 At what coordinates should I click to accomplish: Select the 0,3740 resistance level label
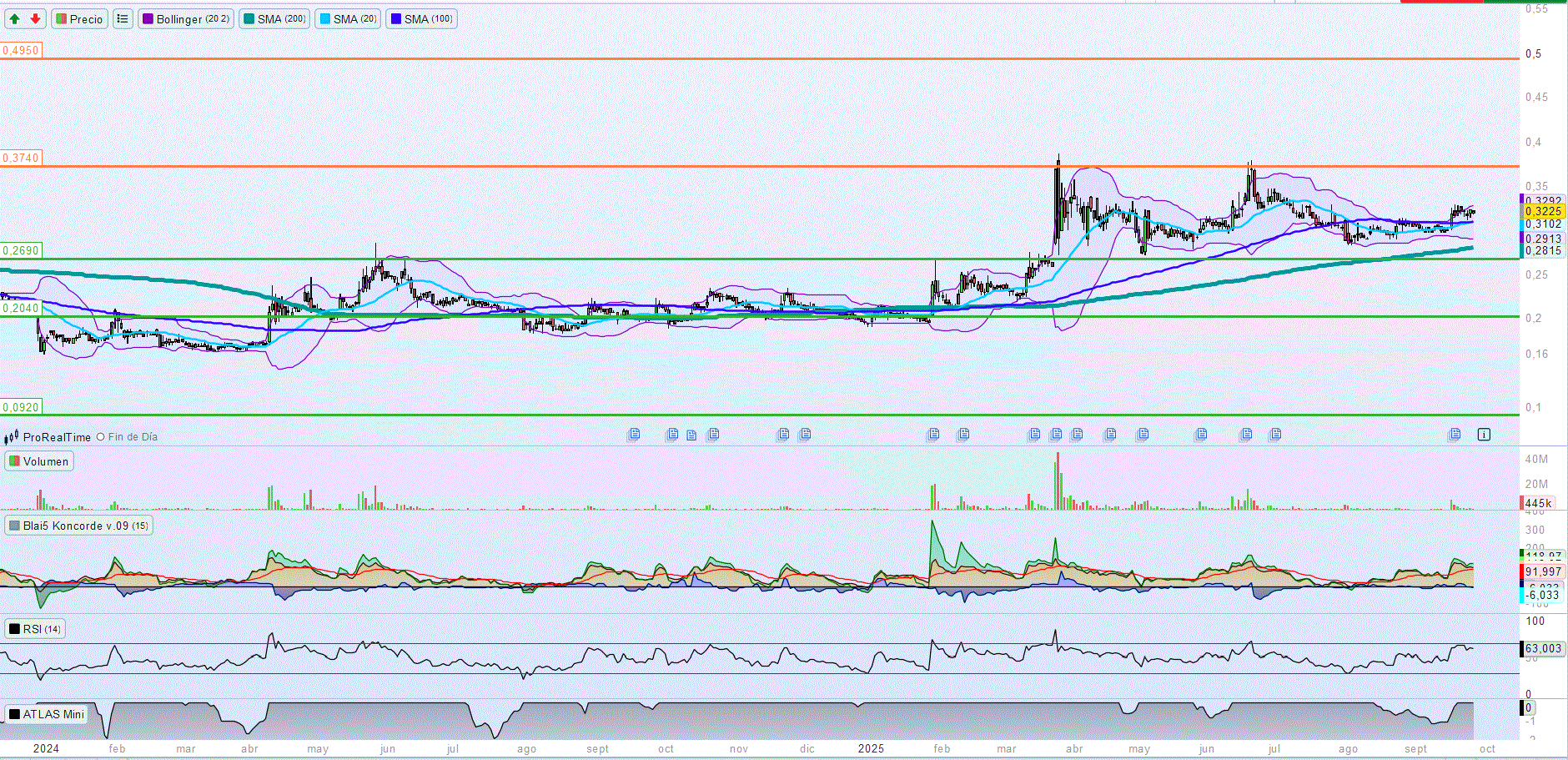tap(21, 158)
